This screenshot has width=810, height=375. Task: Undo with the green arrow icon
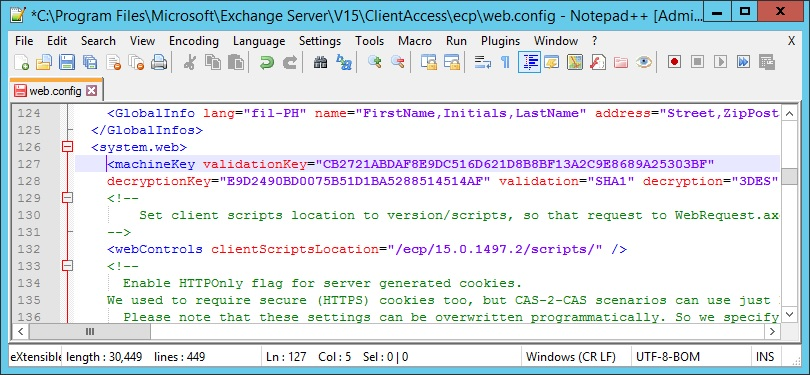(x=267, y=62)
